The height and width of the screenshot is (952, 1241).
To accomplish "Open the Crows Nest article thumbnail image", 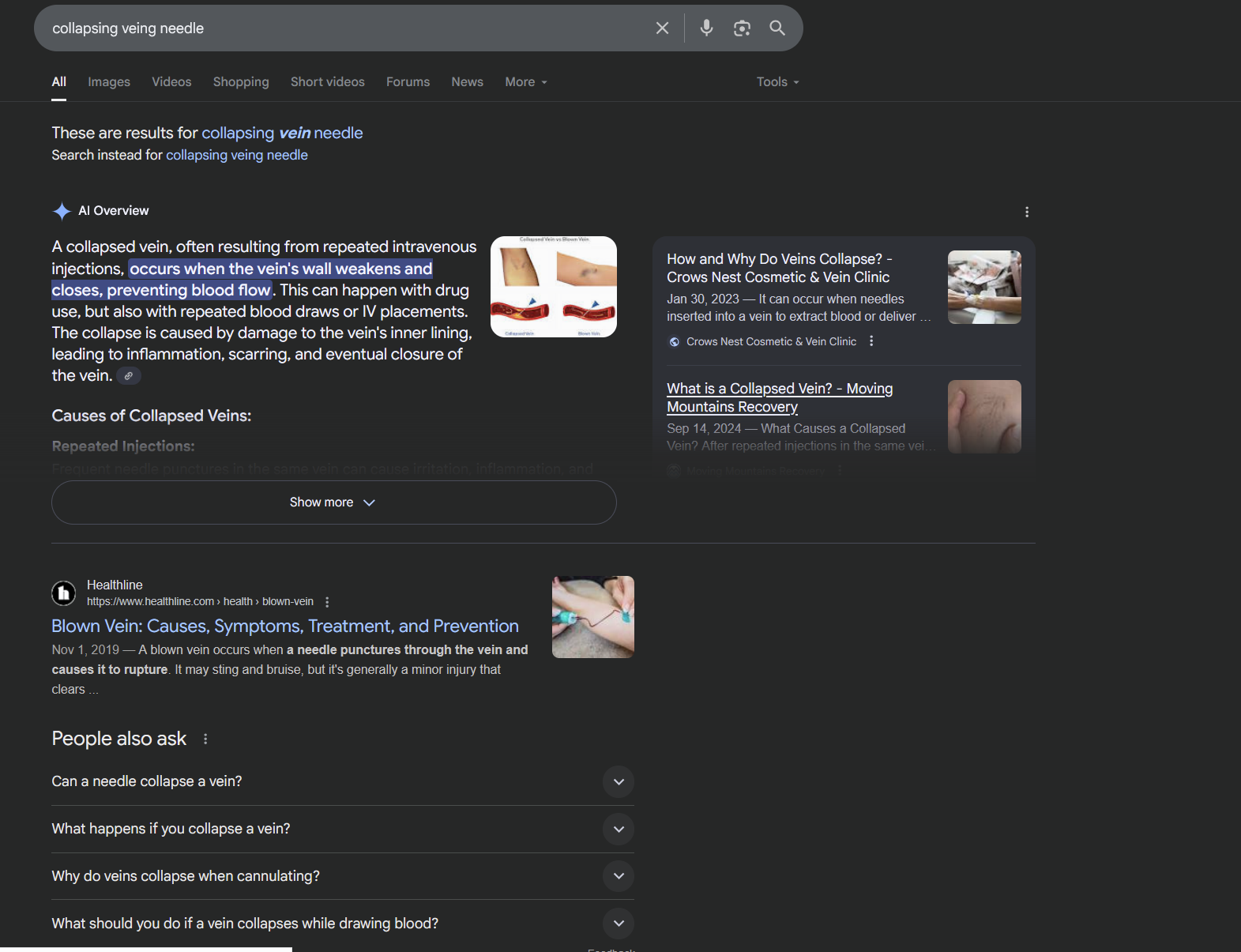I will [984, 288].
